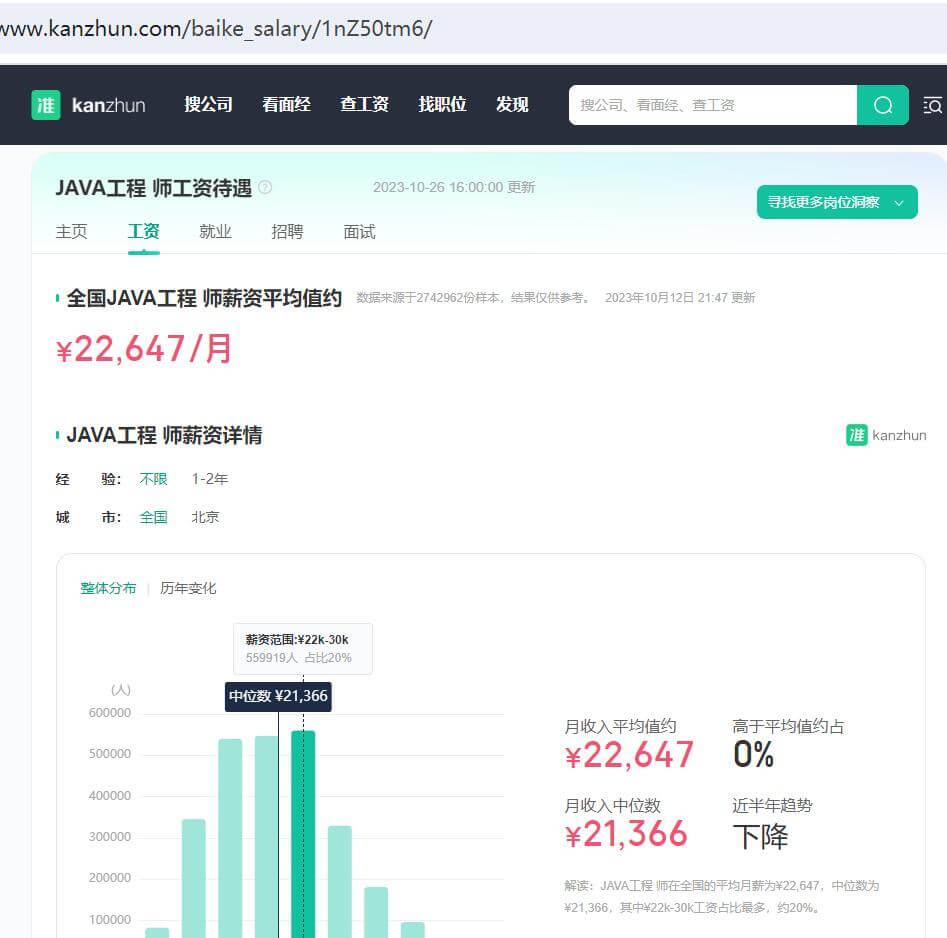Show the 历年变化 chart view
947x938 pixels.
coord(188,588)
